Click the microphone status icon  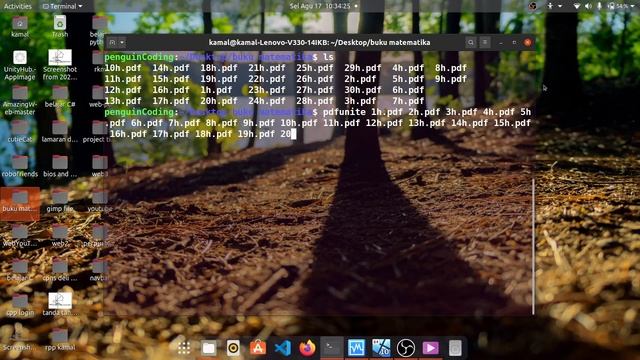pyautogui.click(x=599, y=6)
